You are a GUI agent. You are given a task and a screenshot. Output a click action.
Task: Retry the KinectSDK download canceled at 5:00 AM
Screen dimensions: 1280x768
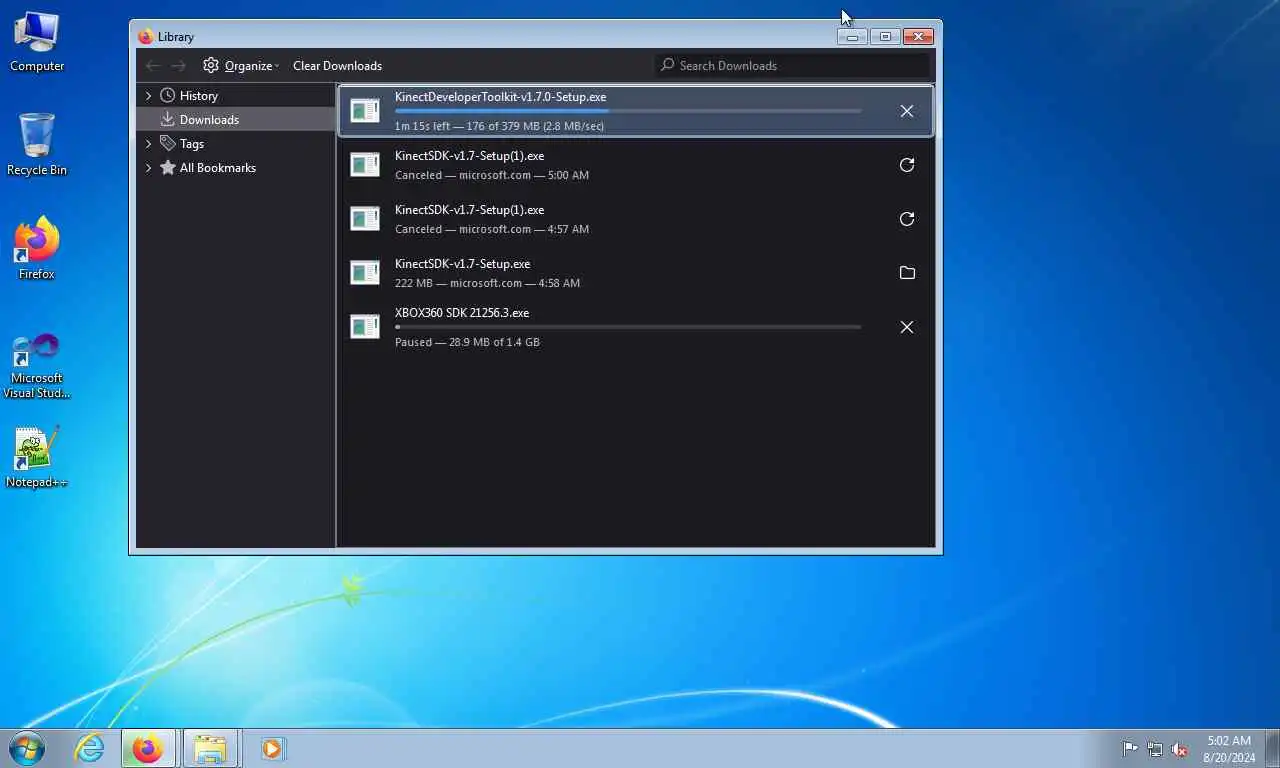pyautogui.click(x=907, y=165)
